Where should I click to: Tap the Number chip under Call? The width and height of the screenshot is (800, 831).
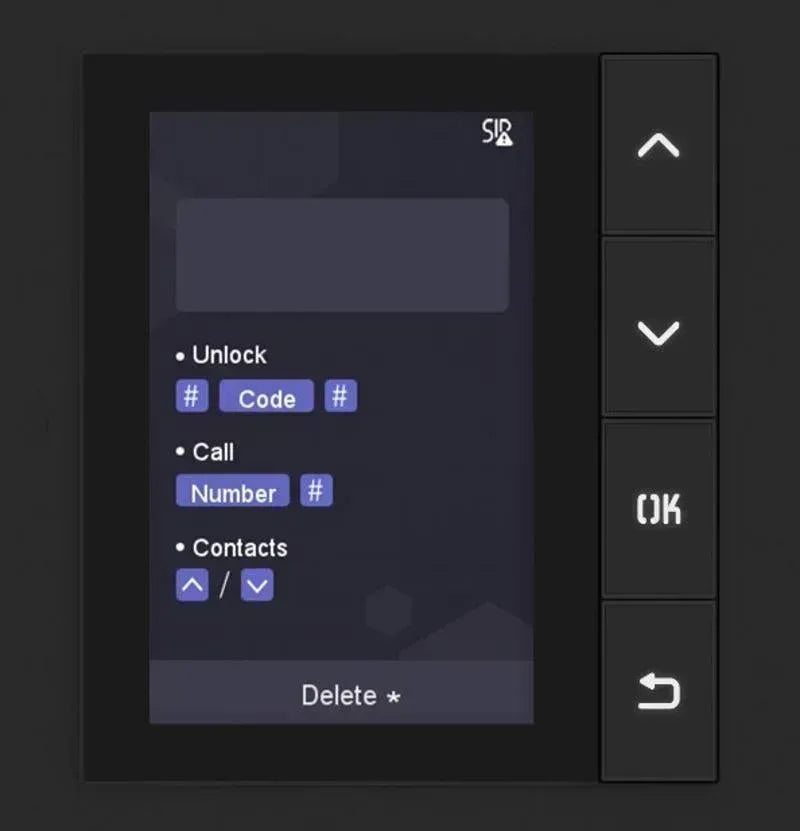click(233, 492)
